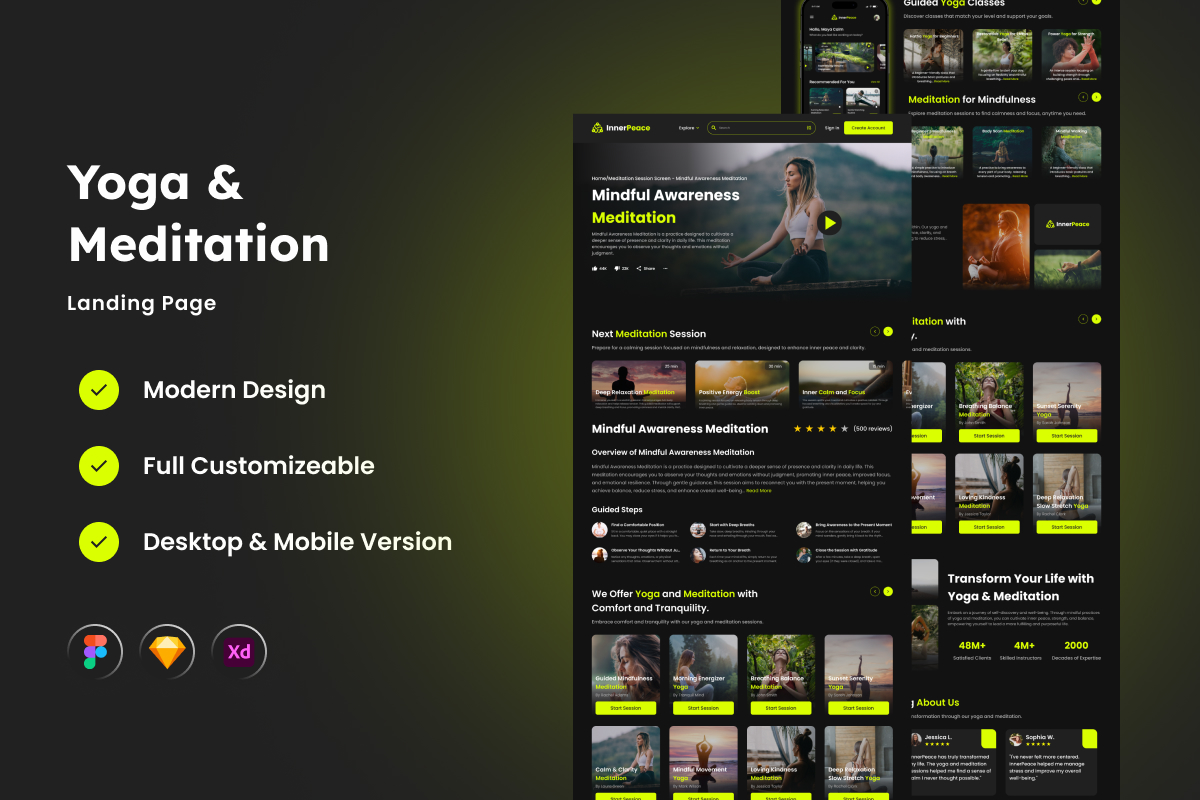Click the Home link in the breadcrumb
The height and width of the screenshot is (800, 1200).
point(600,178)
